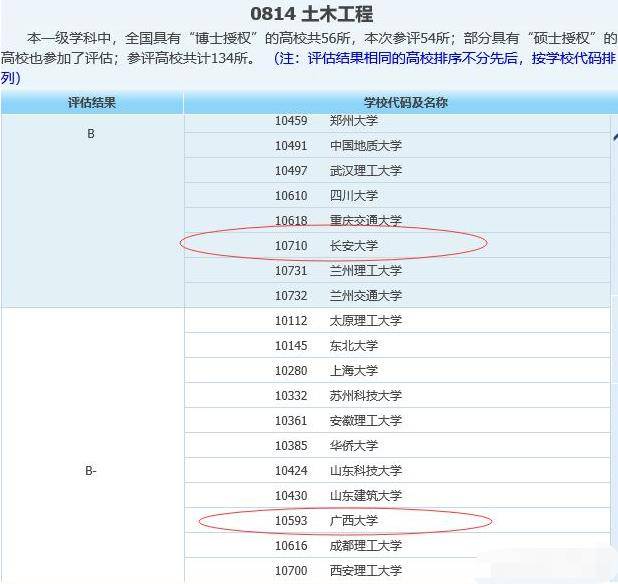
Task: Click the 重庆交通大学 row
Action: [397, 220]
